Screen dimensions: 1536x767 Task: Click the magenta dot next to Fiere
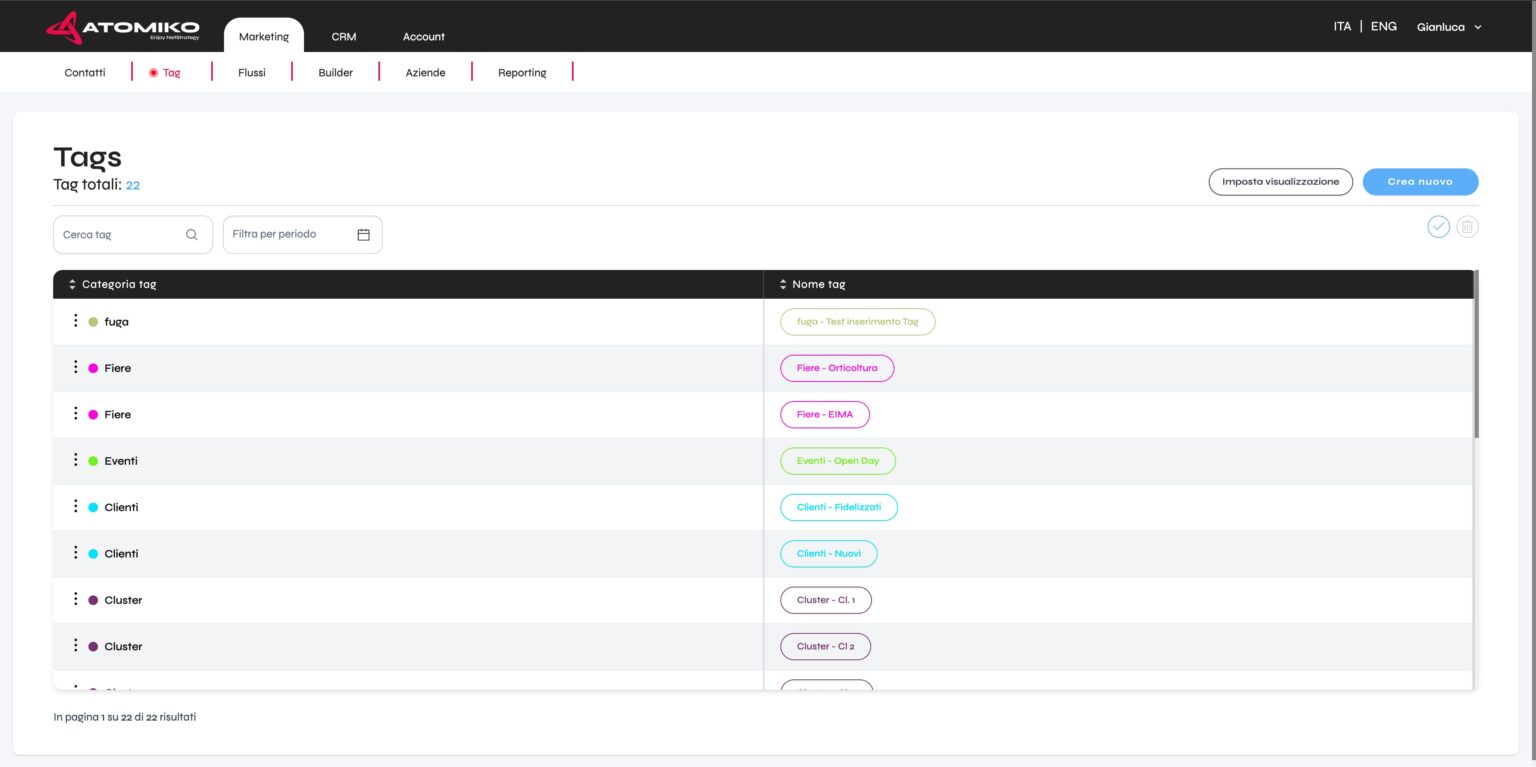[93, 368]
